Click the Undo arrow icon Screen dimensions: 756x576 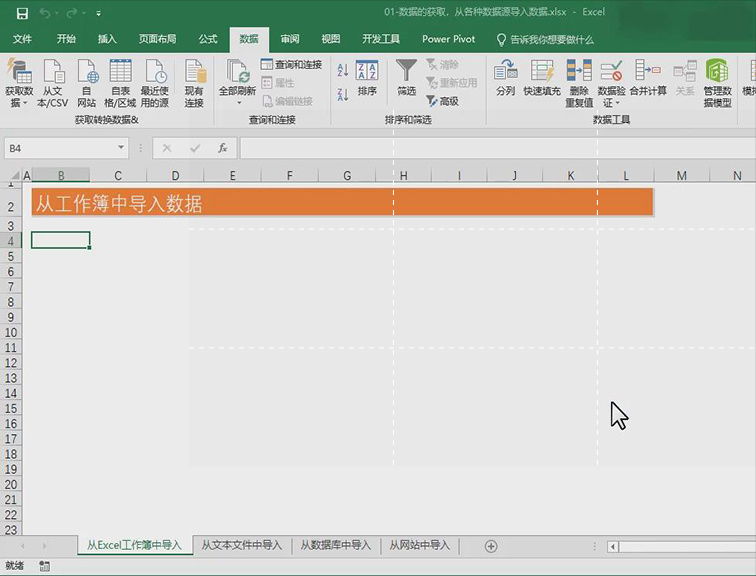(x=45, y=13)
